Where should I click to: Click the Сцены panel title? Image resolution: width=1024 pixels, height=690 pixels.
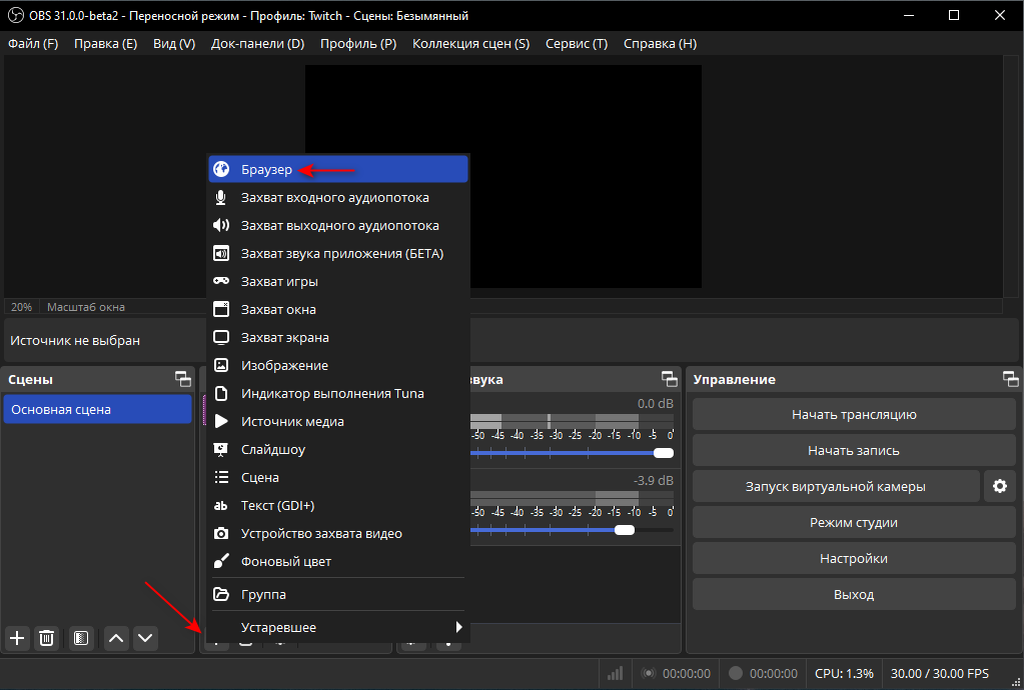[30, 379]
